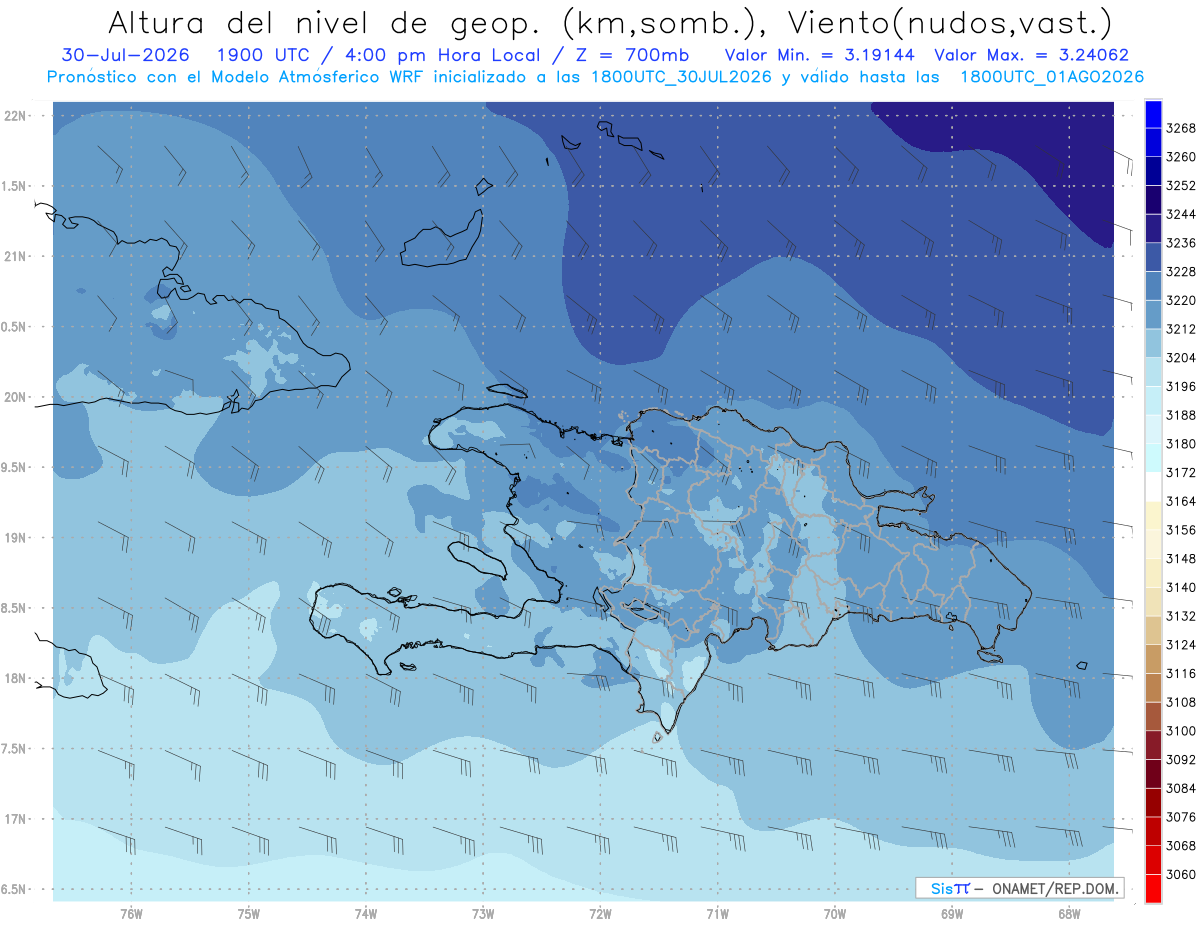Screen dimensions: 1200x927
Task: Click the '3236' colorbar value
Action: (x=1181, y=243)
